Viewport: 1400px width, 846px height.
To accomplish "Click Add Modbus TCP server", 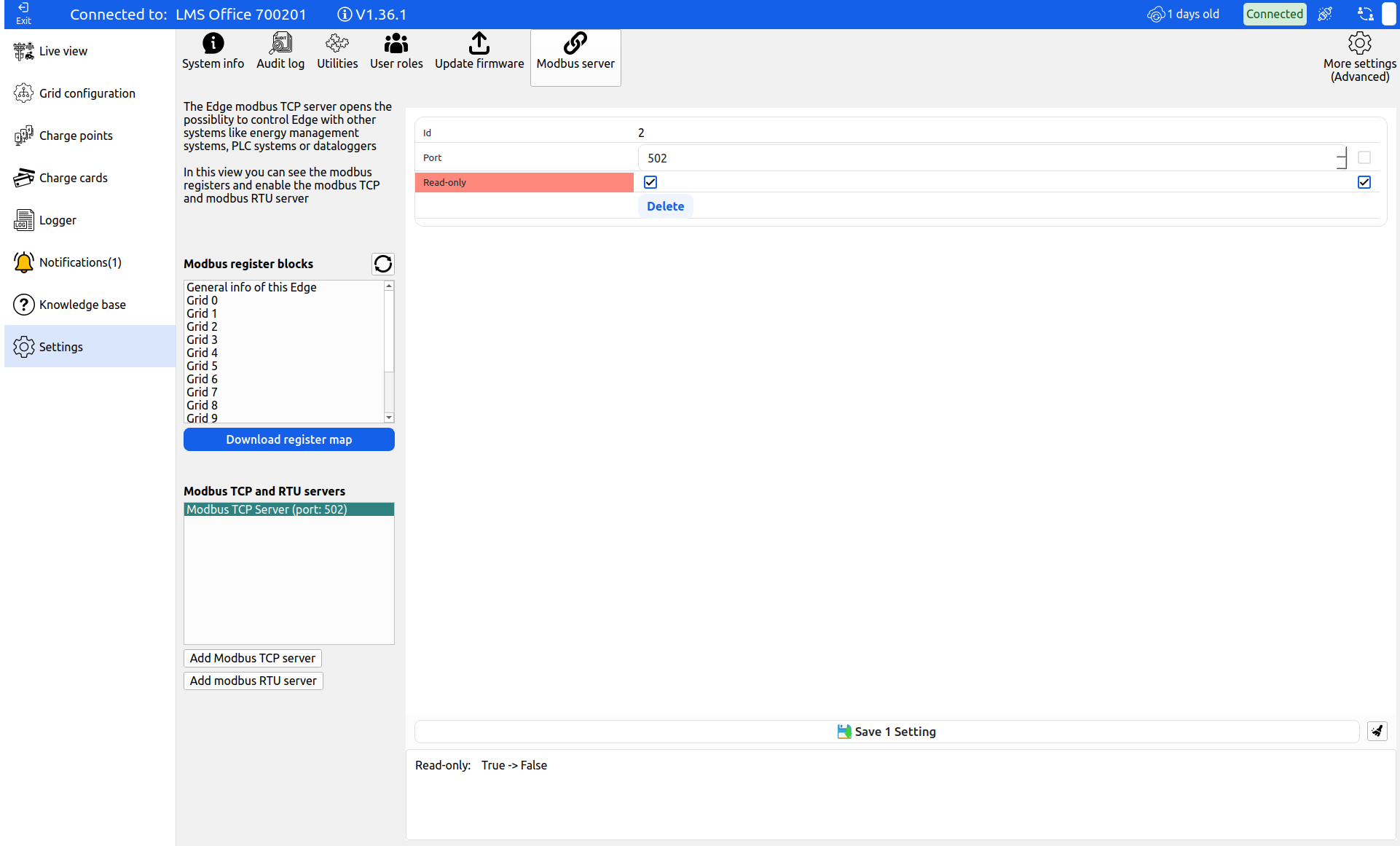I will pyautogui.click(x=253, y=658).
